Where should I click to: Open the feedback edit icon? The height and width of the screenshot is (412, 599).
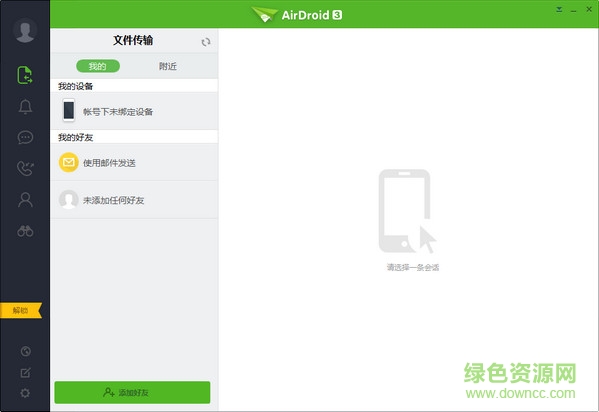click(x=26, y=372)
